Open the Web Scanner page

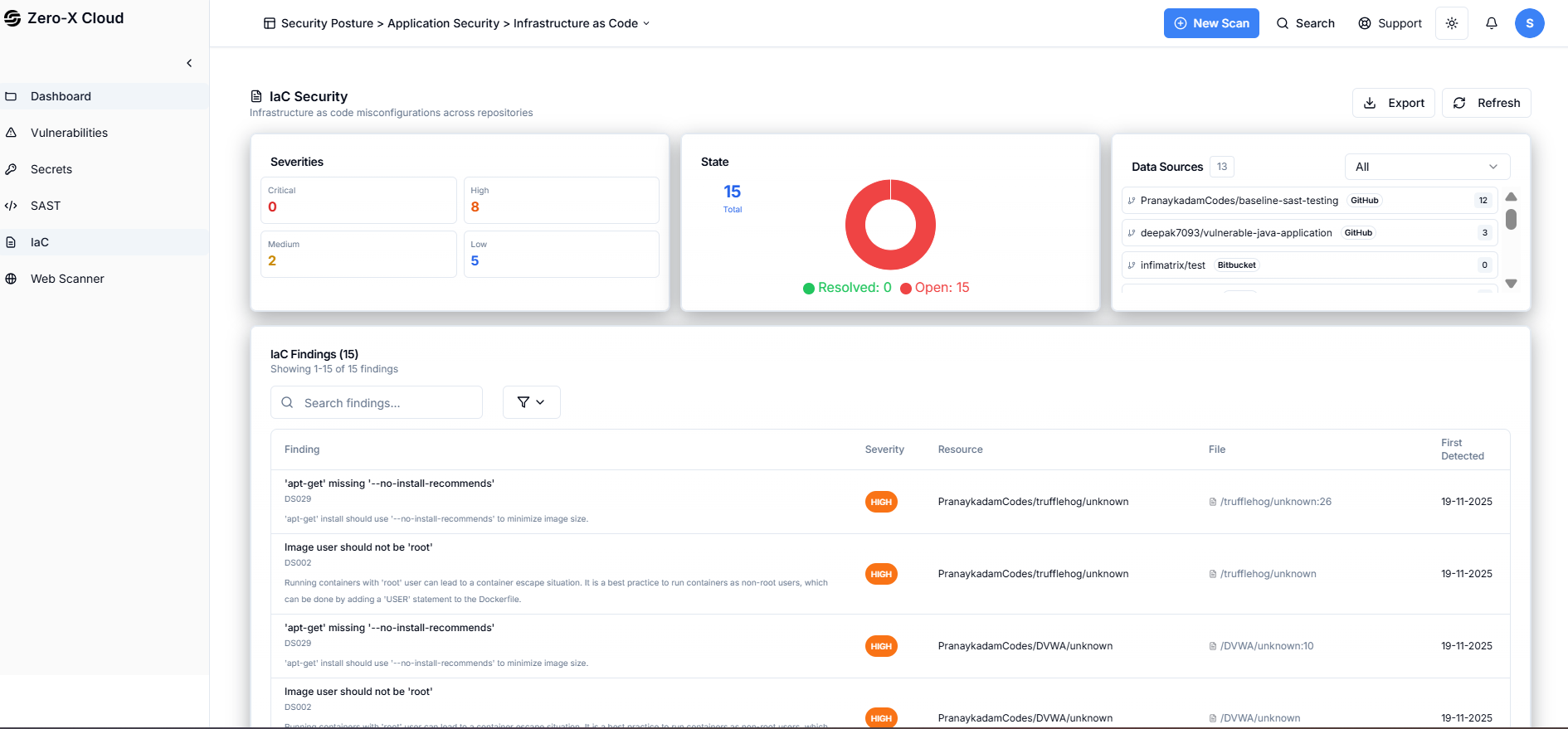click(104, 279)
